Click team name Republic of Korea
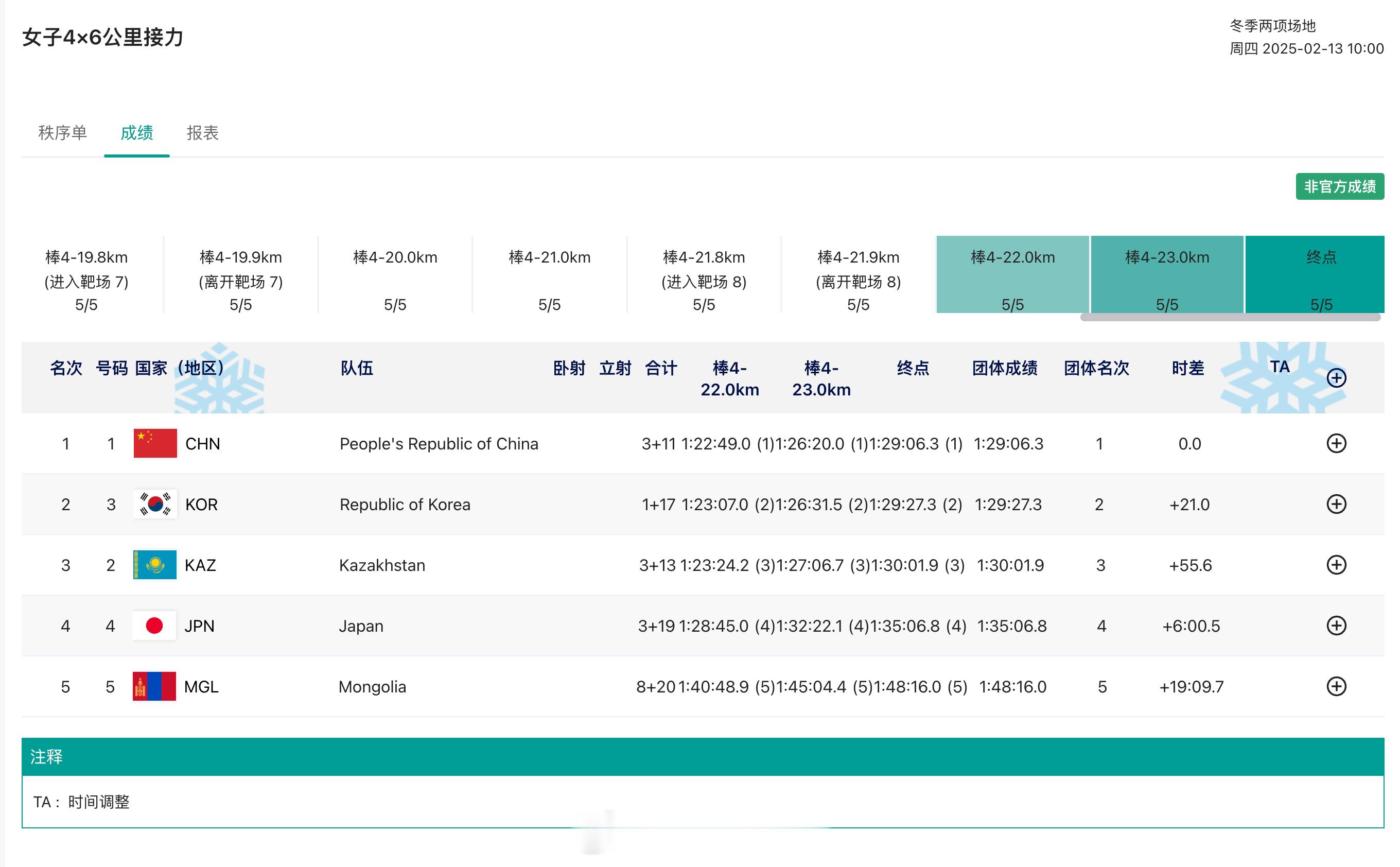Screen dimensions: 1400x867 pos(405,505)
